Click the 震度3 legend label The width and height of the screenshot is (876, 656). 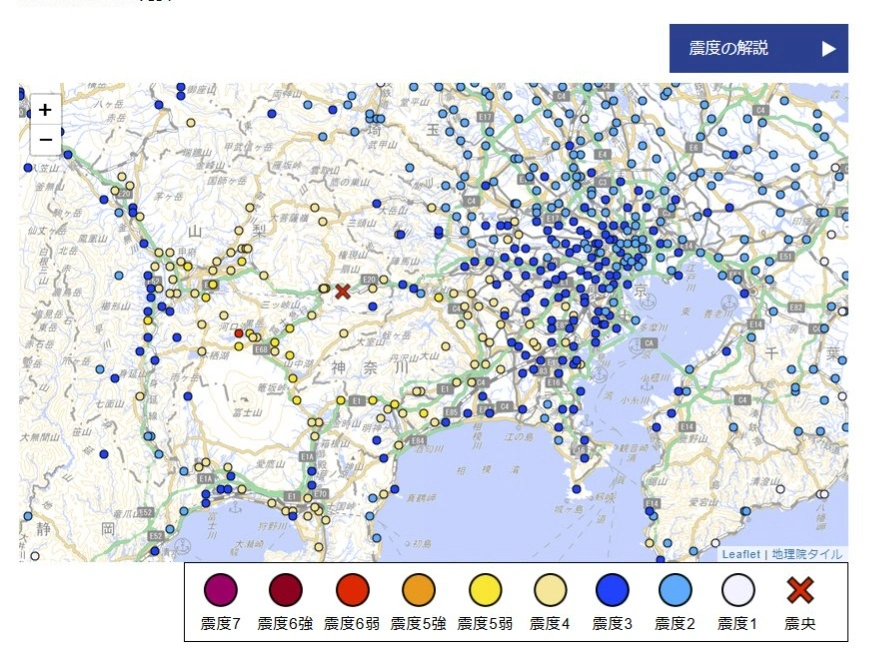(x=612, y=624)
